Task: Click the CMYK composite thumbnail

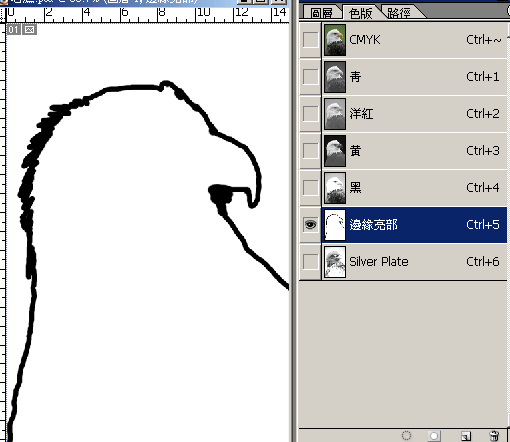Action: tap(335, 40)
